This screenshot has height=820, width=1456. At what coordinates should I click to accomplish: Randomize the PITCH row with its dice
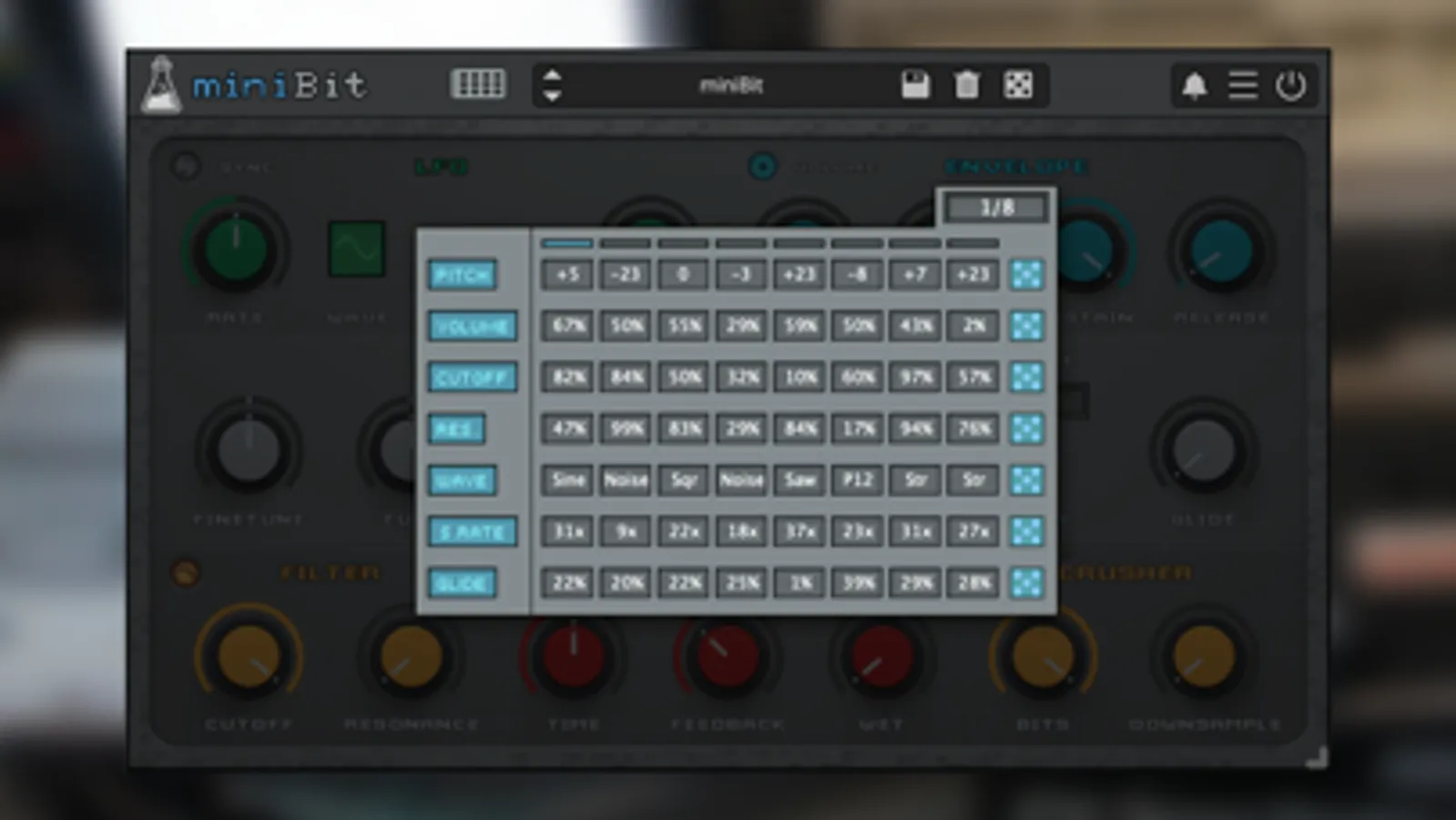coord(1027,274)
